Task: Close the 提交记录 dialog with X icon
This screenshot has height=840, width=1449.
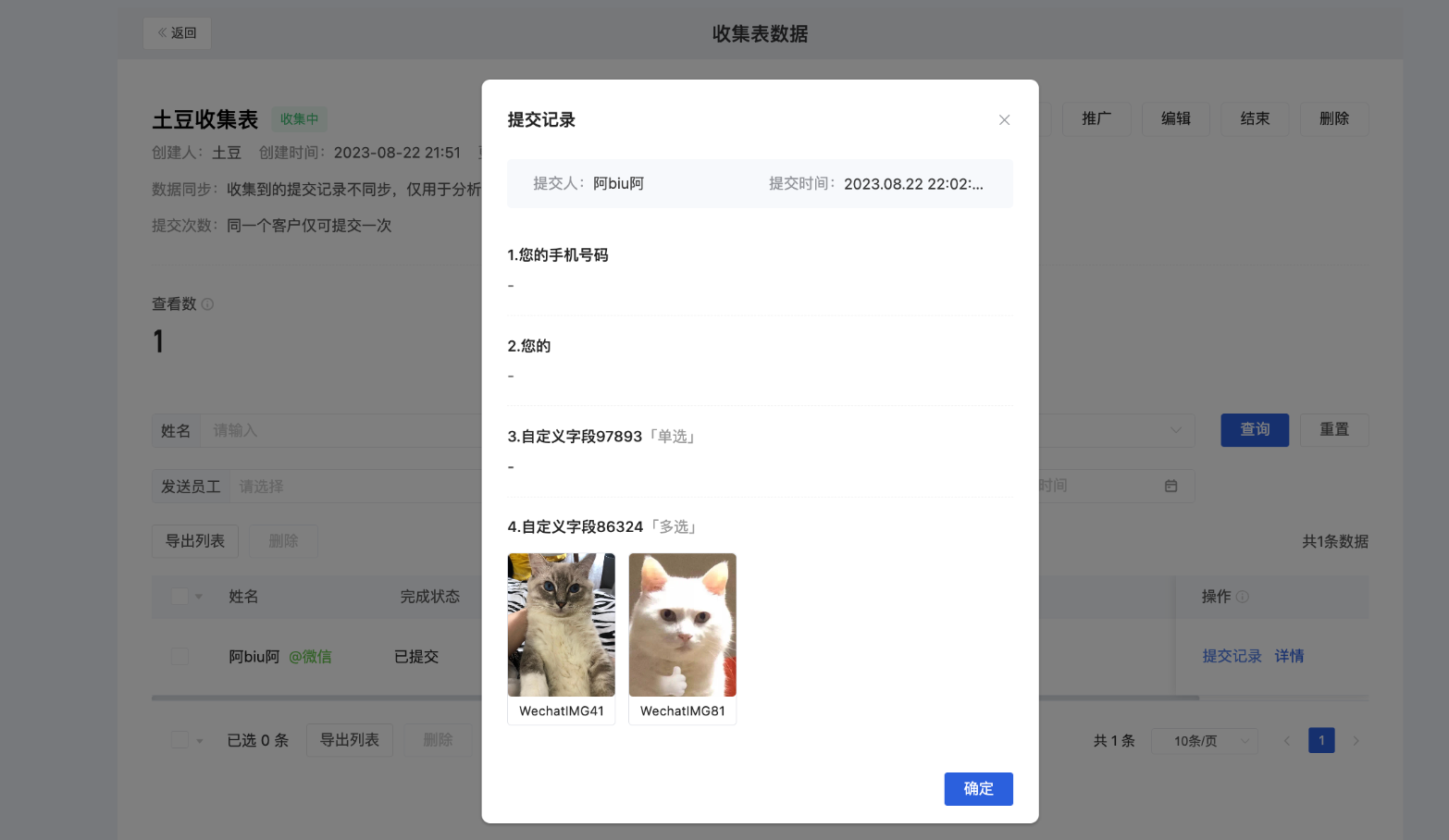Action: pyautogui.click(x=1004, y=120)
